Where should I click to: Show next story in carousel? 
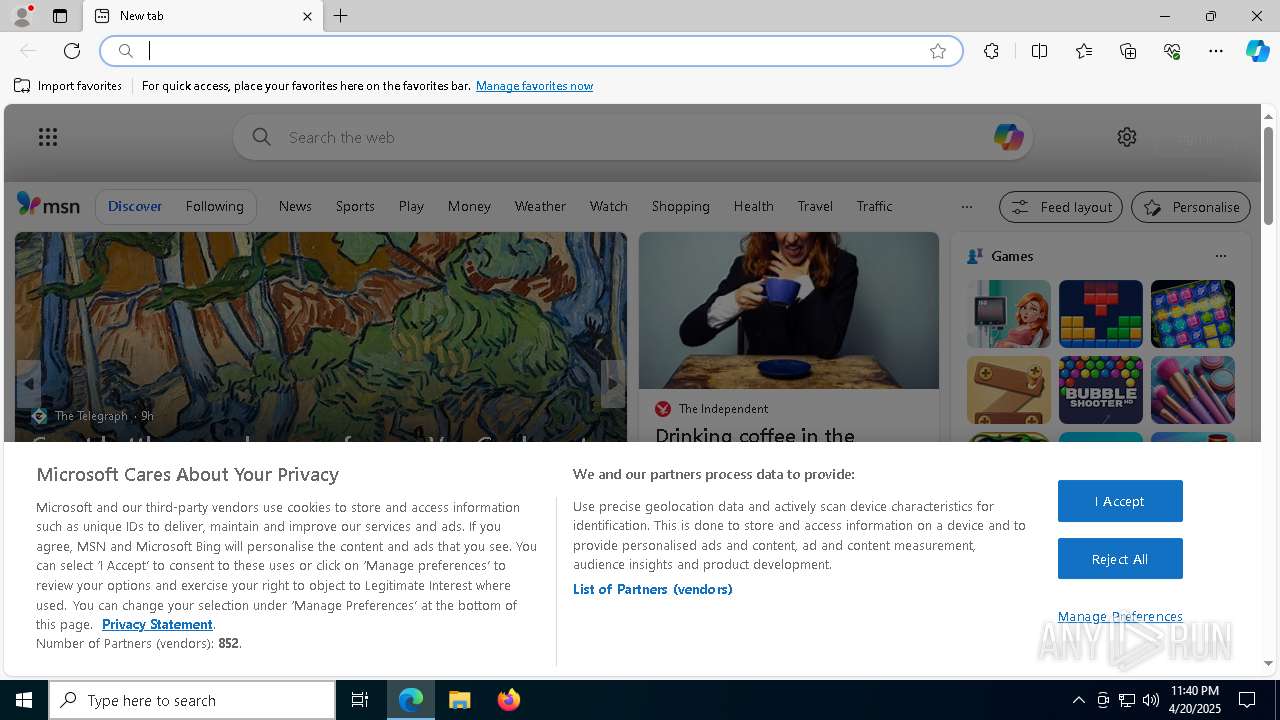tap(613, 384)
